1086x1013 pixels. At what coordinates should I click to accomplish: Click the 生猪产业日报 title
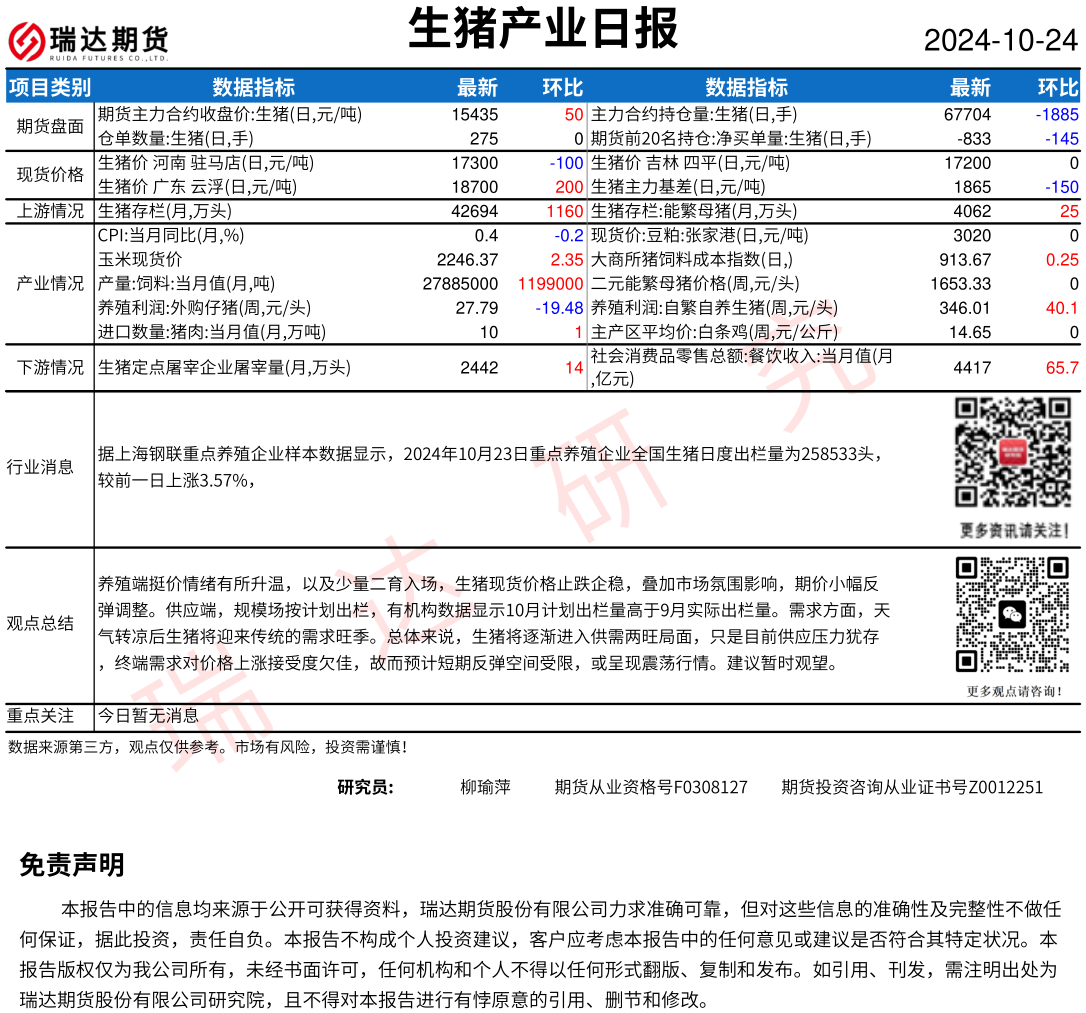point(543,29)
